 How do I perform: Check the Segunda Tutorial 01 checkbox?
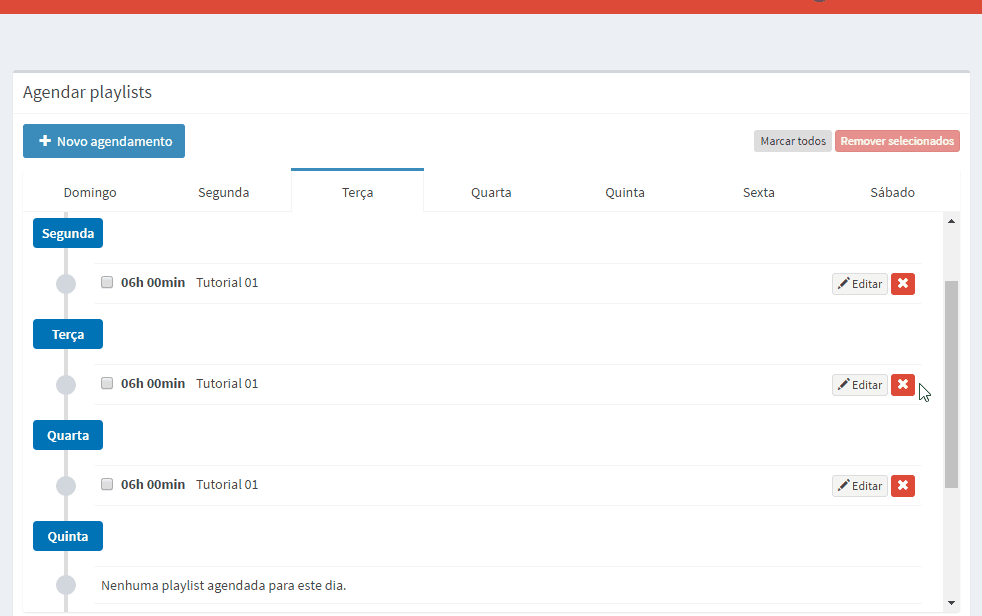coord(107,282)
